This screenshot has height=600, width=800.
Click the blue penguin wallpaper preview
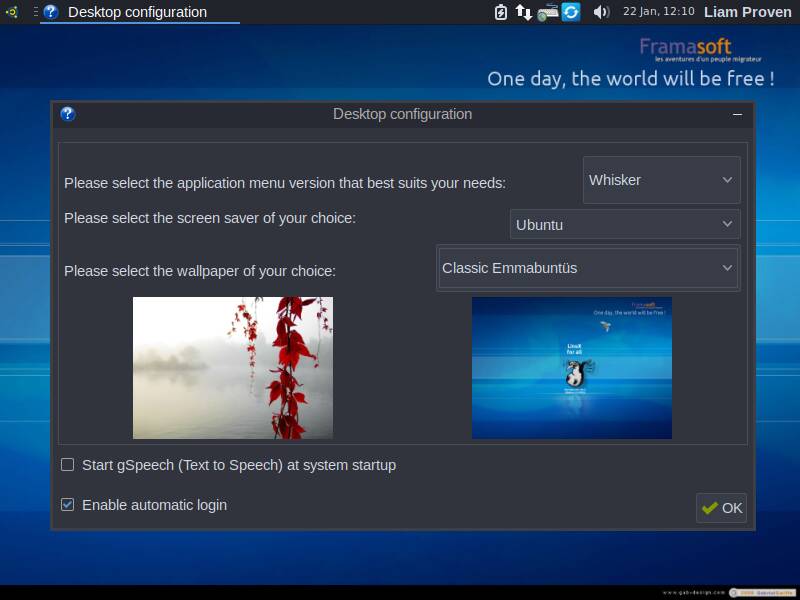(572, 368)
